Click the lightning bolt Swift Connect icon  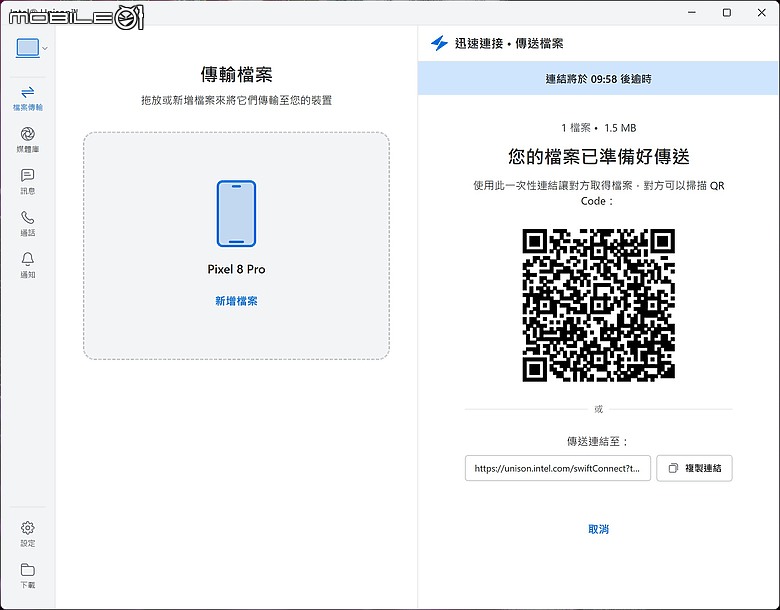439,43
